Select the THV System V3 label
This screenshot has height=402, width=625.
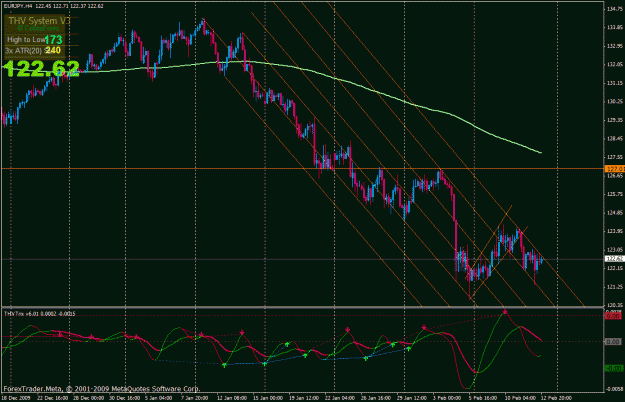(39, 21)
